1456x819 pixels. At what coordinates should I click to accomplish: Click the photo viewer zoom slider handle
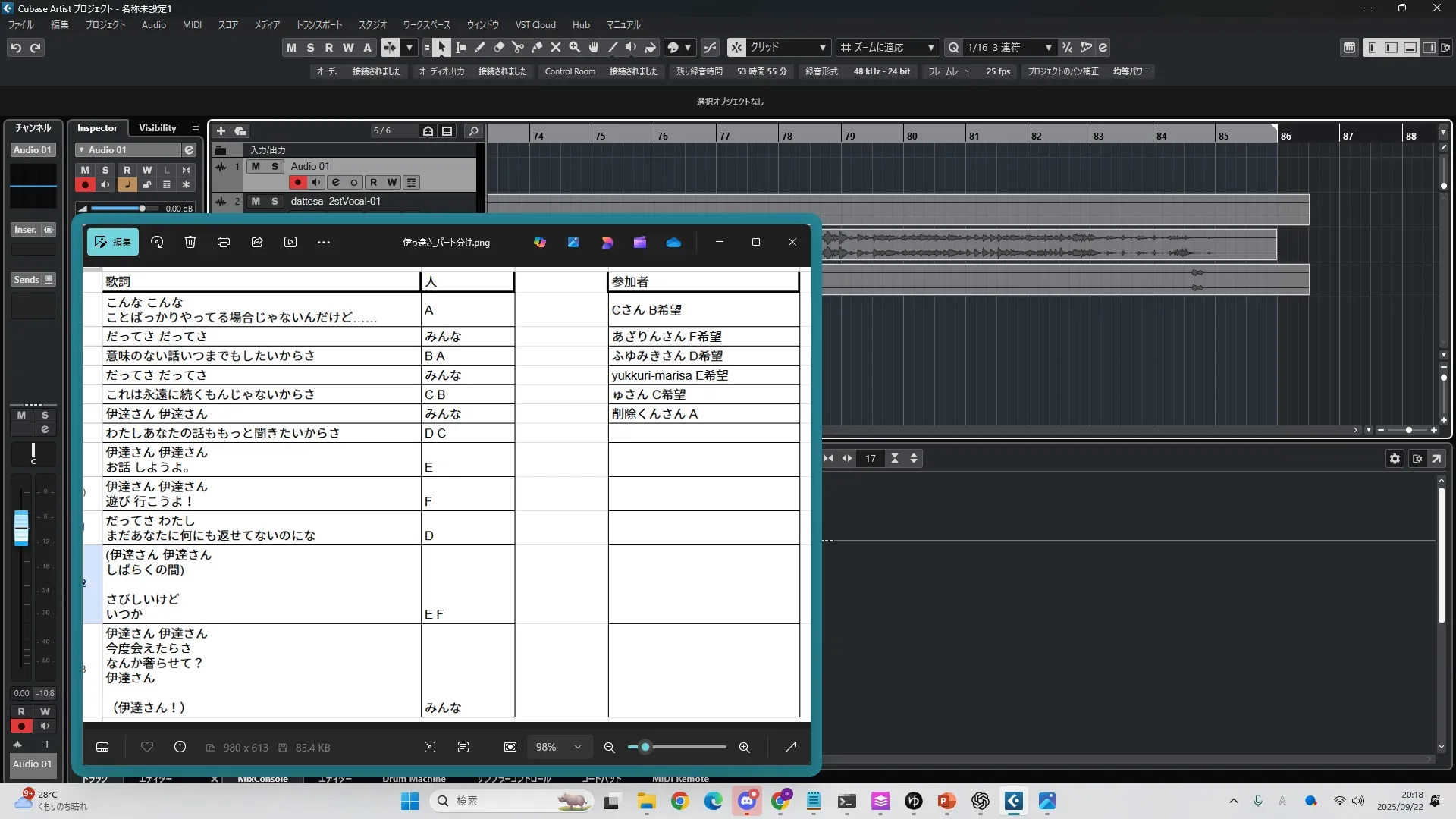[645, 748]
